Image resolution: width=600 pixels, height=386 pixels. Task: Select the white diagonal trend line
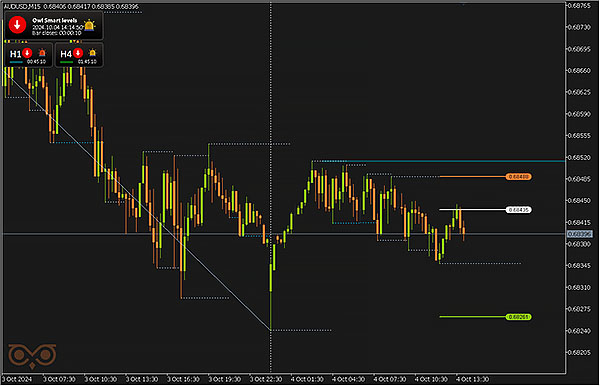[x=138, y=199]
